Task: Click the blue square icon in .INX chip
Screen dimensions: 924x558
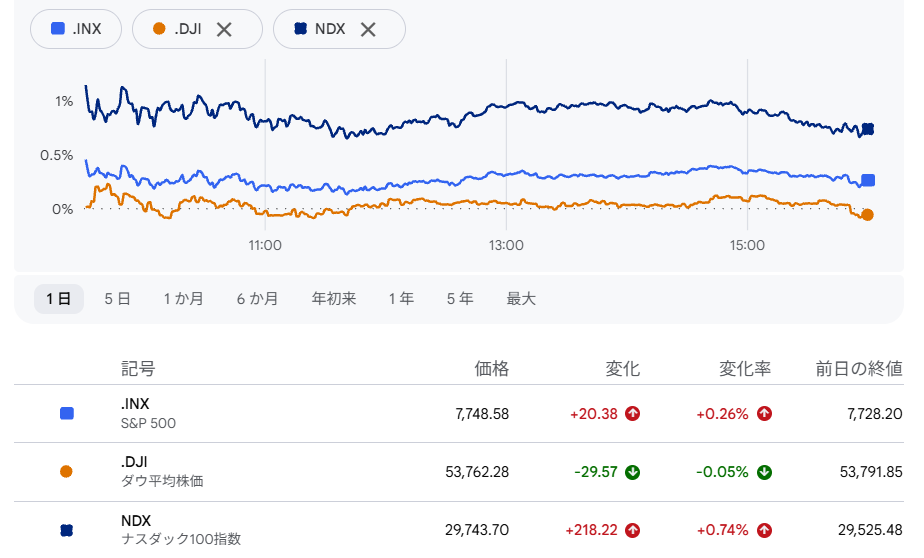Action: click(58, 28)
